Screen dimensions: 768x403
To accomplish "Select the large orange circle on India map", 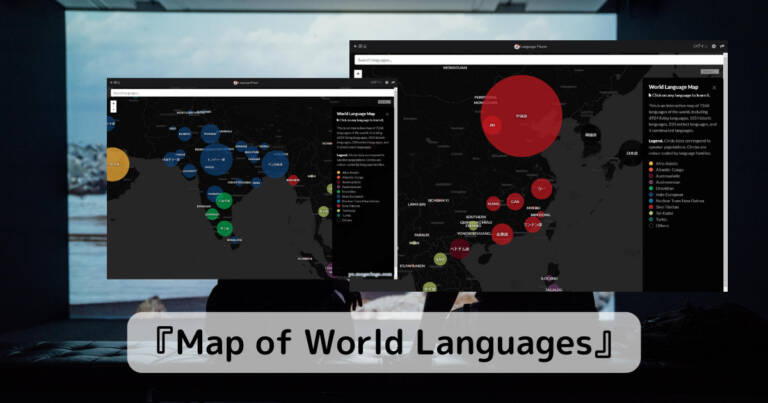I will (x=116, y=165).
